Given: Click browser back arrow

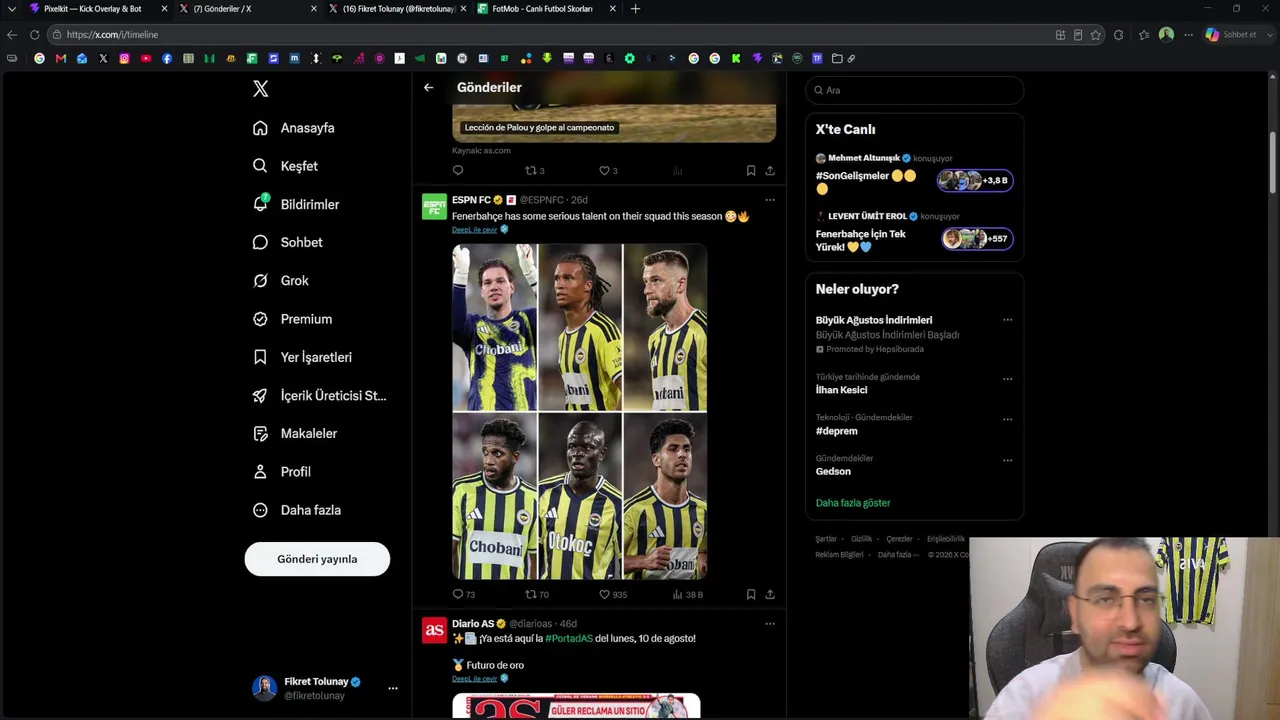Looking at the screenshot, I should (12, 35).
